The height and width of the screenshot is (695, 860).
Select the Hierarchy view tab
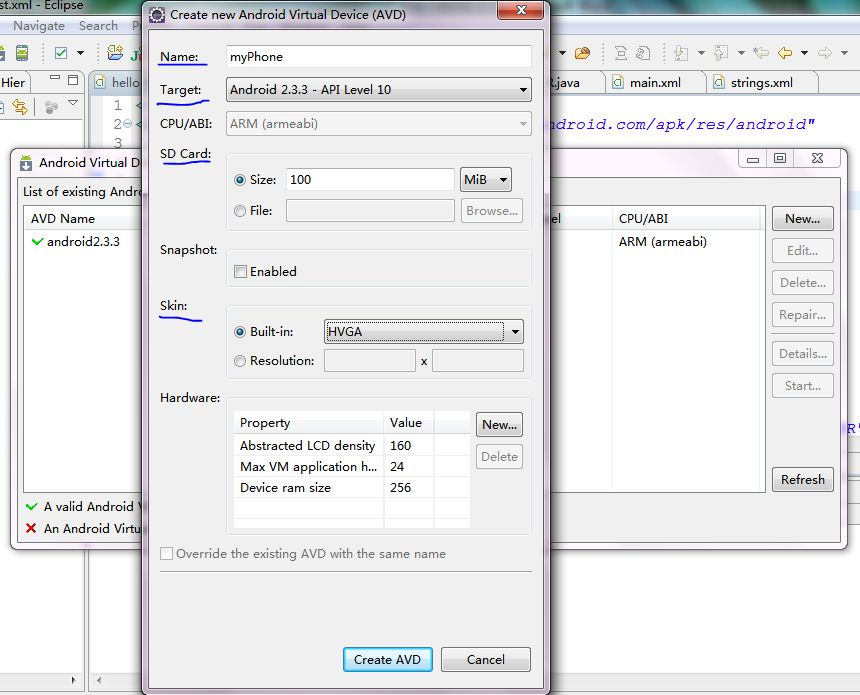[x=13, y=82]
